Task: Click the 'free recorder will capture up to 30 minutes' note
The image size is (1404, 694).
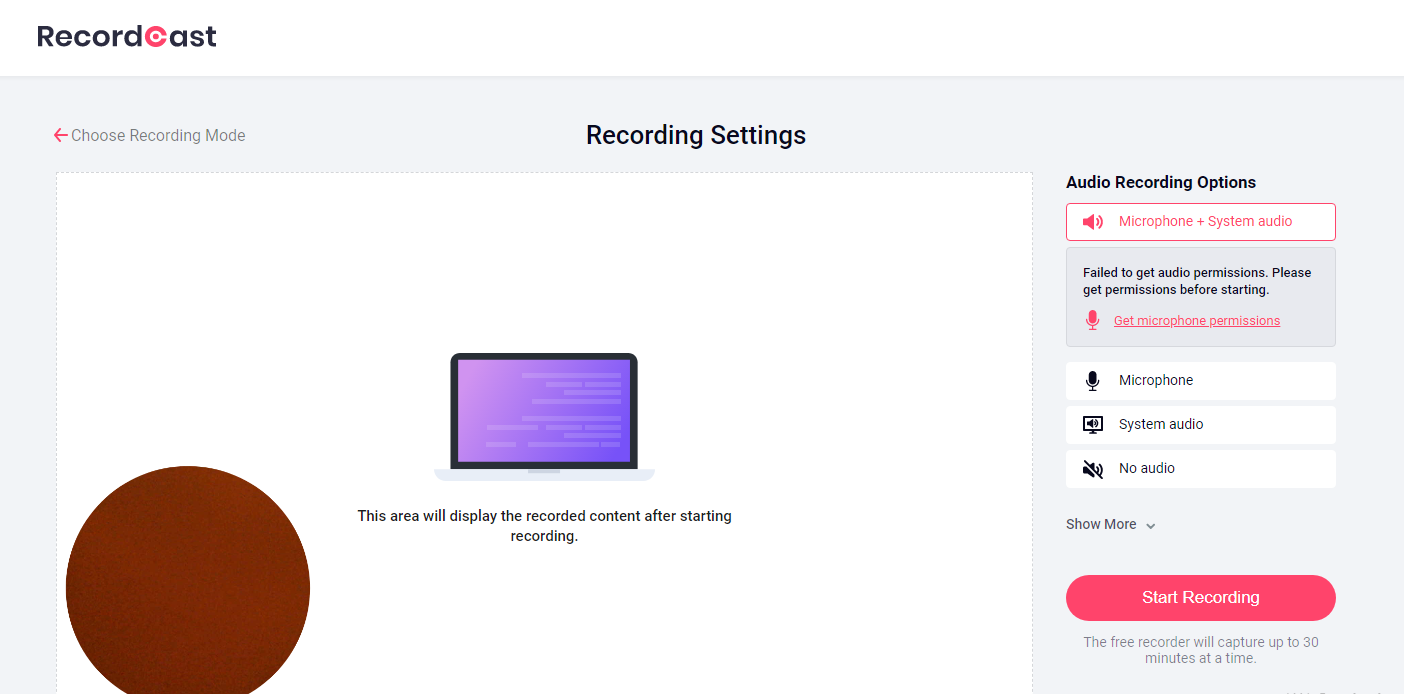Action: pyautogui.click(x=1201, y=650)
